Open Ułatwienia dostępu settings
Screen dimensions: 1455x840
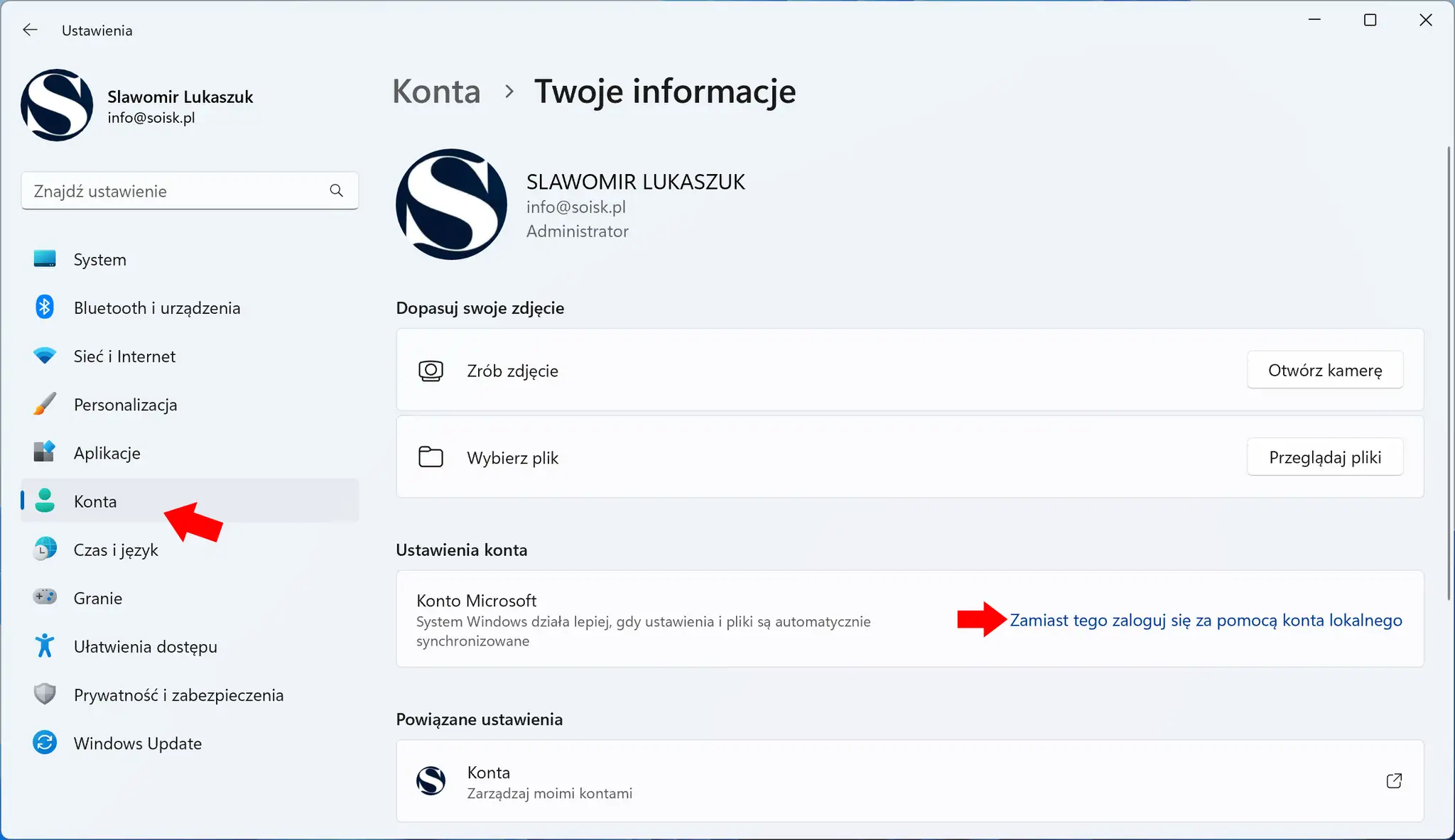[145, 646]
